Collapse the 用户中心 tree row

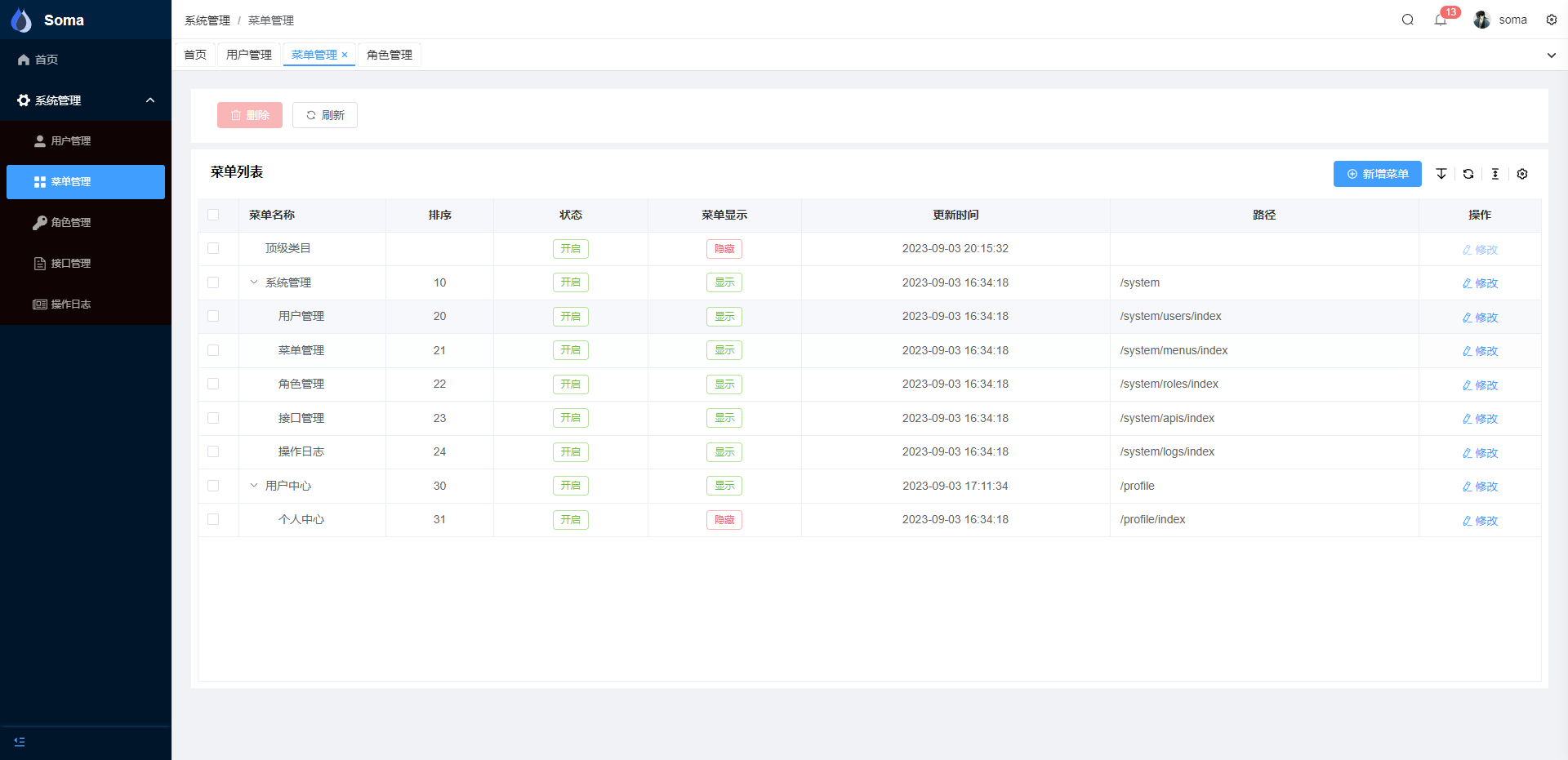click(254, 486)
